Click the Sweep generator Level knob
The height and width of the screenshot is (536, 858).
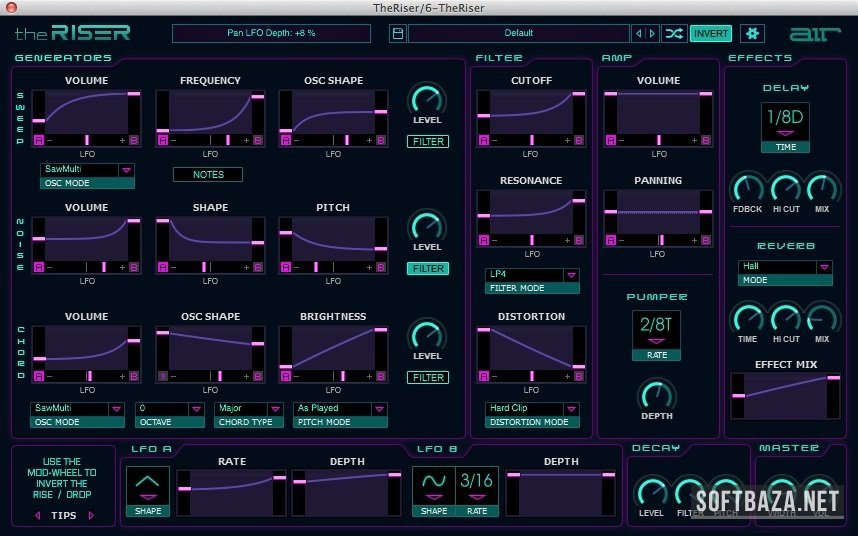(x=427, y=99)
